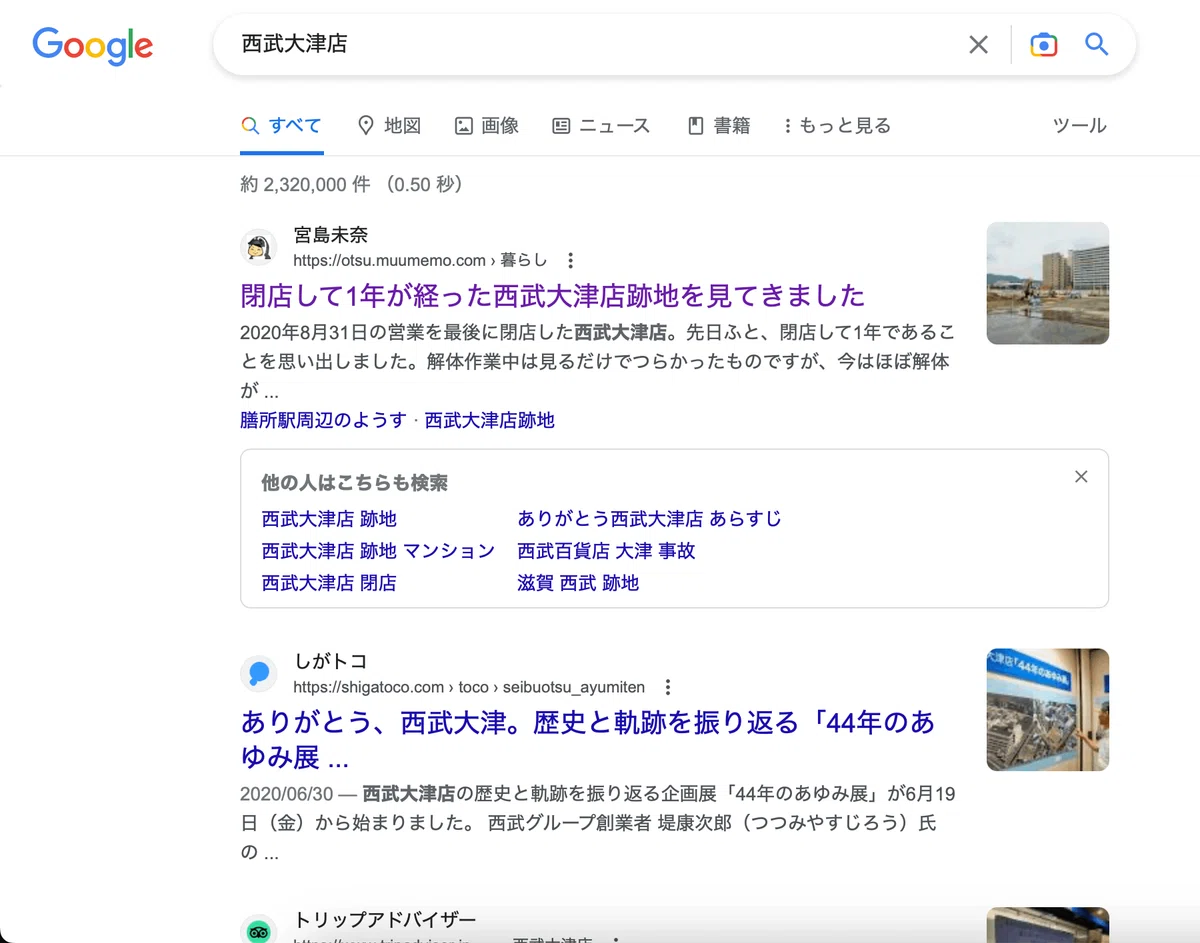Open three-dot menu for otsu.muumemo.com result
1200x943 pixels.
pos(570,261)
